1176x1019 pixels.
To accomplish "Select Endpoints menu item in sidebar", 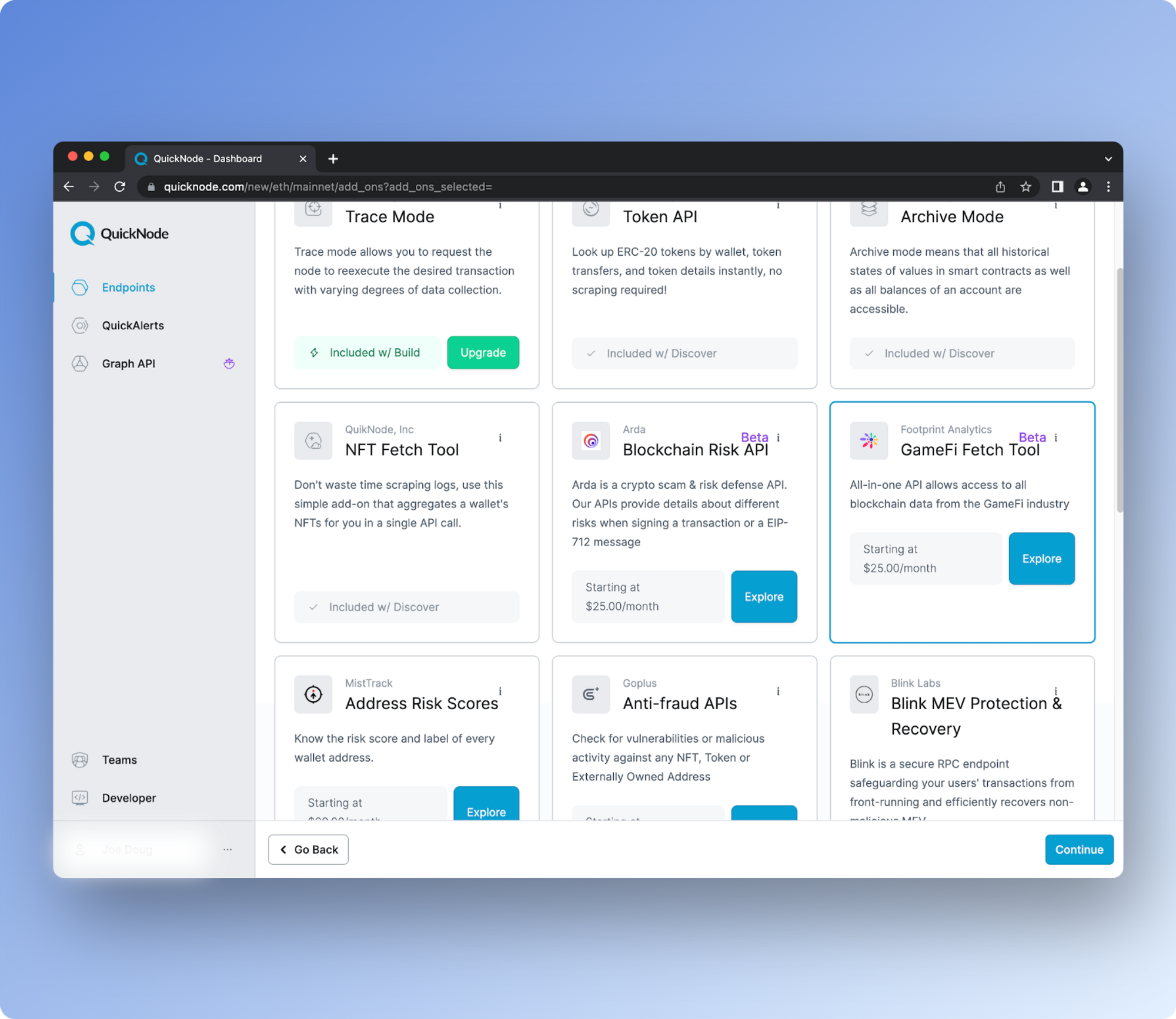I will coord(128,288).
